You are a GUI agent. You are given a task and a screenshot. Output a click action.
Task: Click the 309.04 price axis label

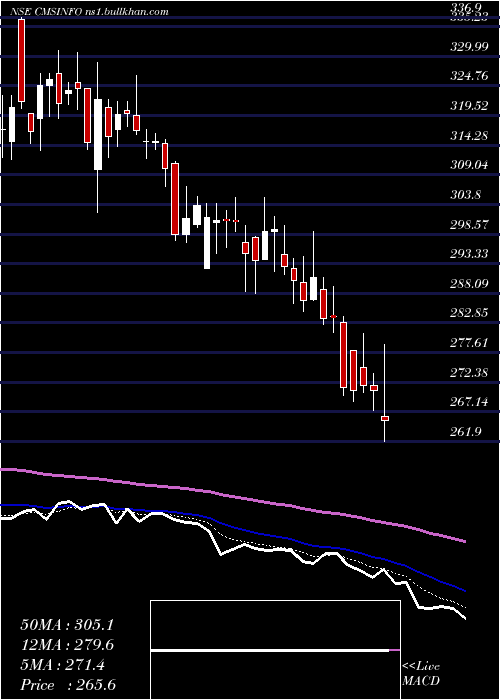(469, 165)
